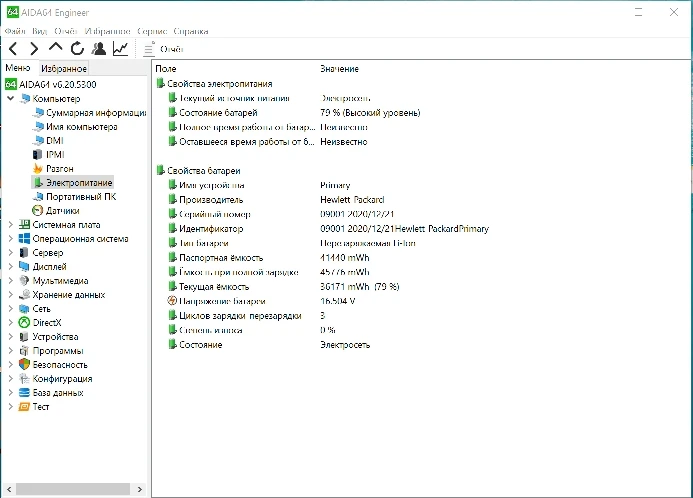Viewport: 693px width, 498px height.
Task: Click the База данных database icon
Action: pyautogui.click(x=24, y=393)
